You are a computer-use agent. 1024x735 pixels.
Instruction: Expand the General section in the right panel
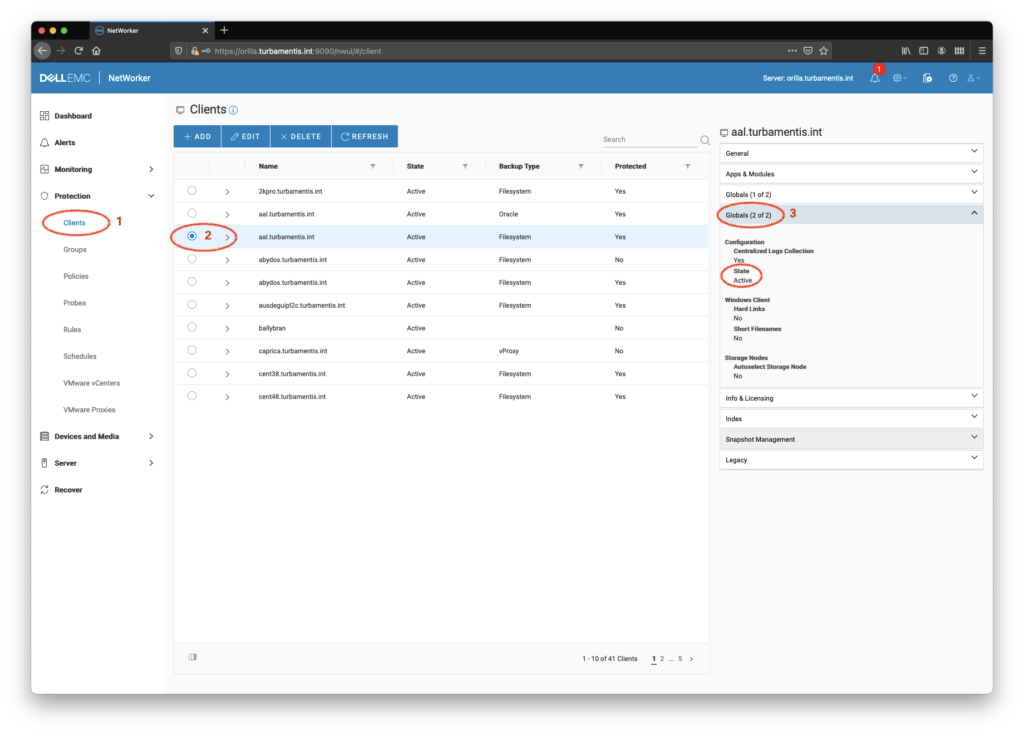click(x=850, y=151)
